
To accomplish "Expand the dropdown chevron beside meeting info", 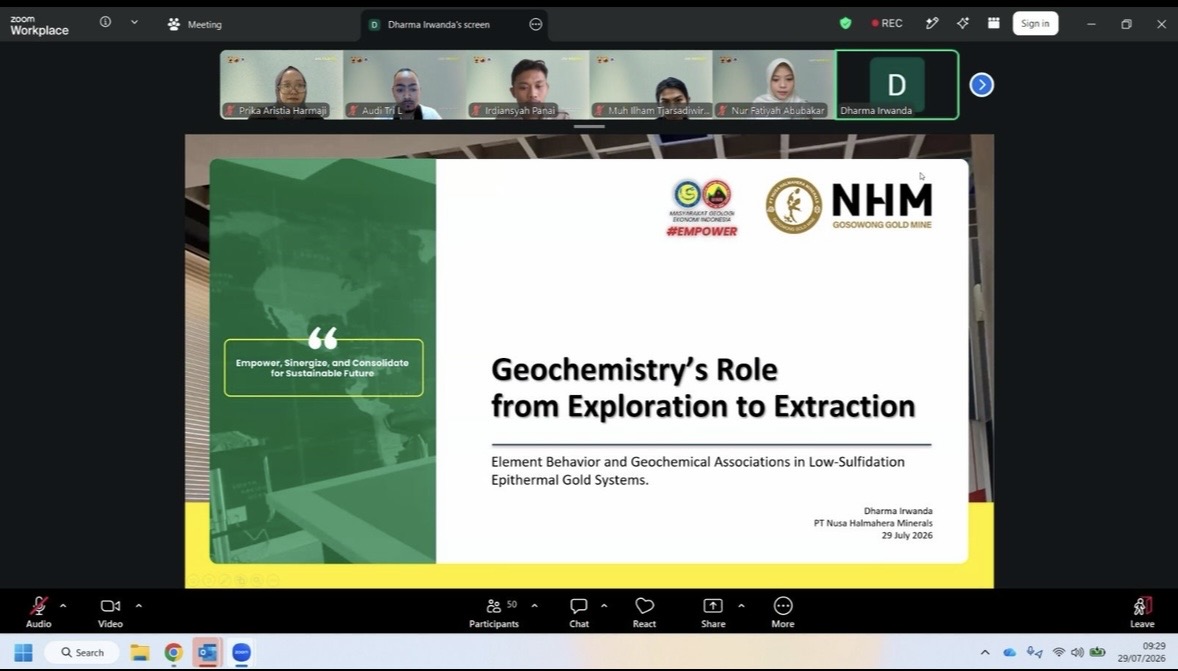I will (134, 23).
